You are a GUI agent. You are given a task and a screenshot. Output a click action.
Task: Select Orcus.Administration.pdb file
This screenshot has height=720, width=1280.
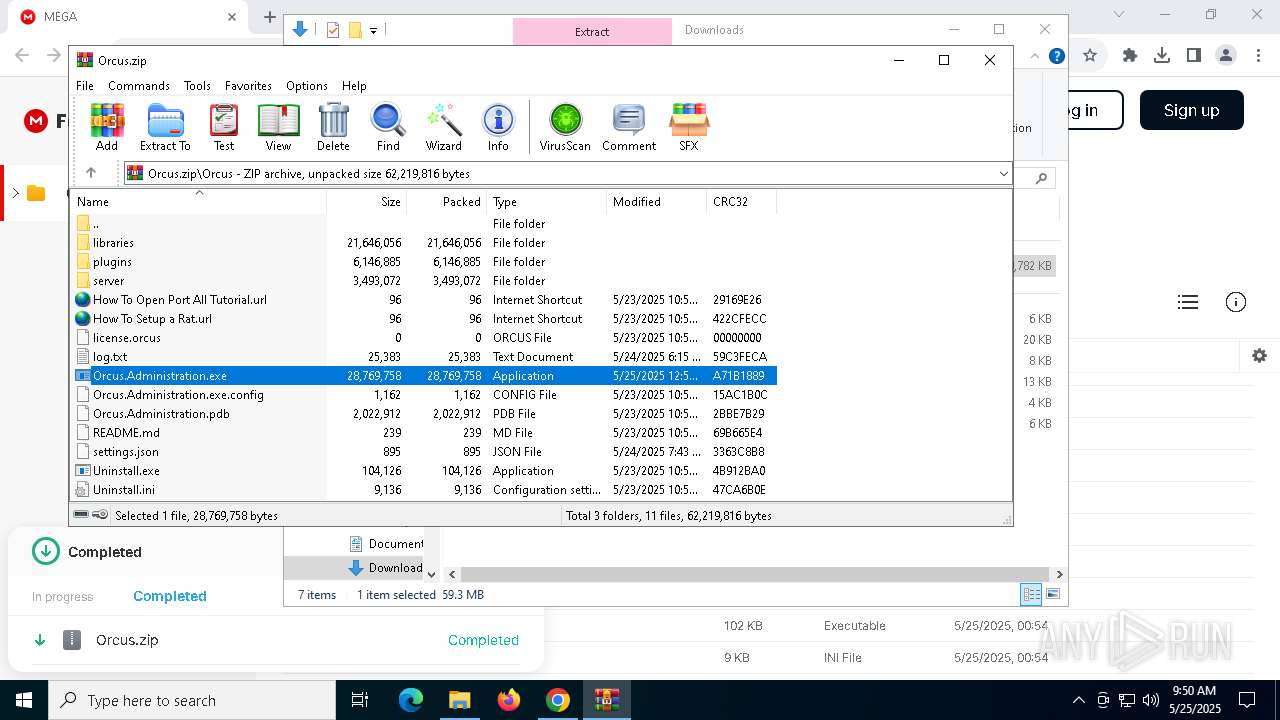[x=424, y=414]
